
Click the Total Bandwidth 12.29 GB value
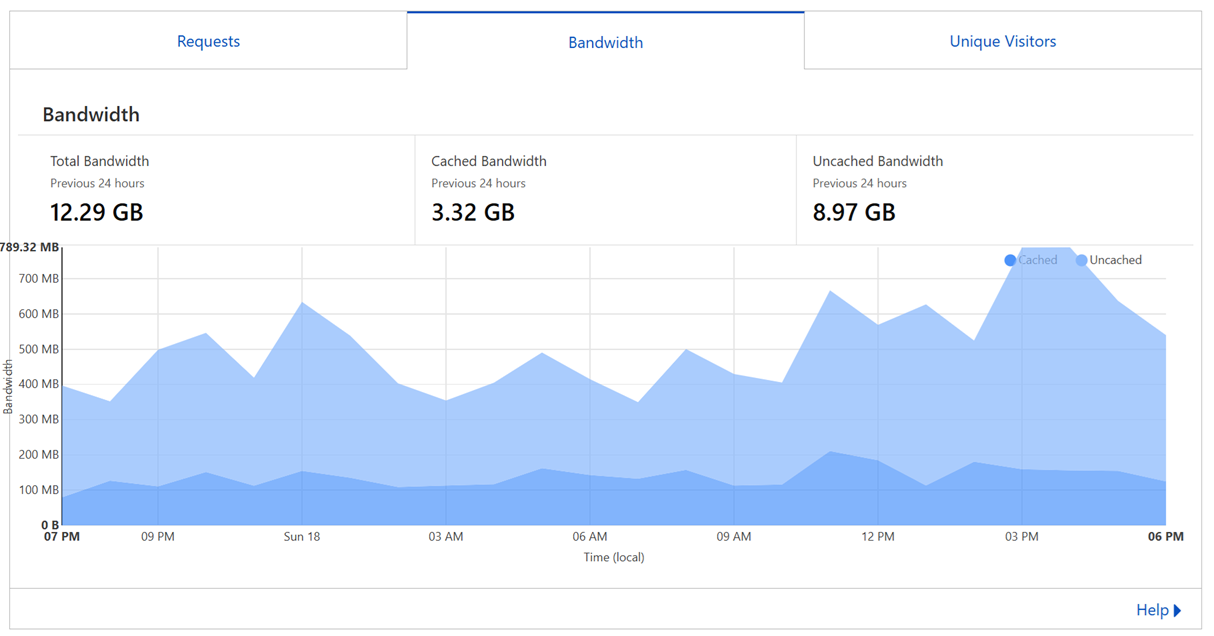coord(97,212)
